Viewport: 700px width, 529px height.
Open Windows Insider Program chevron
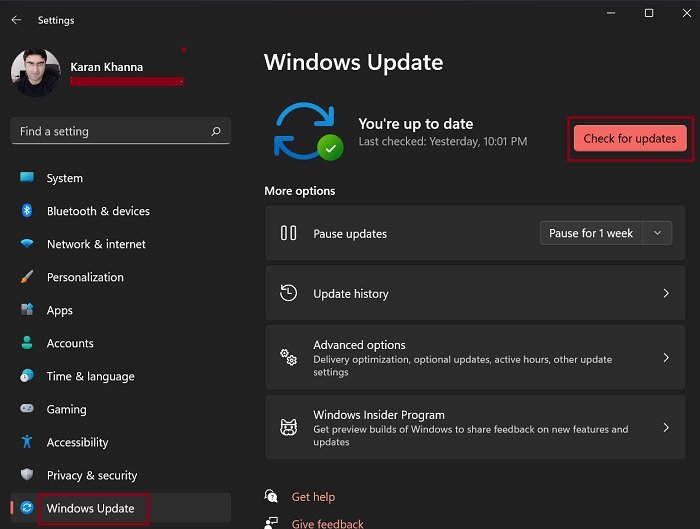tap(666, 427)
